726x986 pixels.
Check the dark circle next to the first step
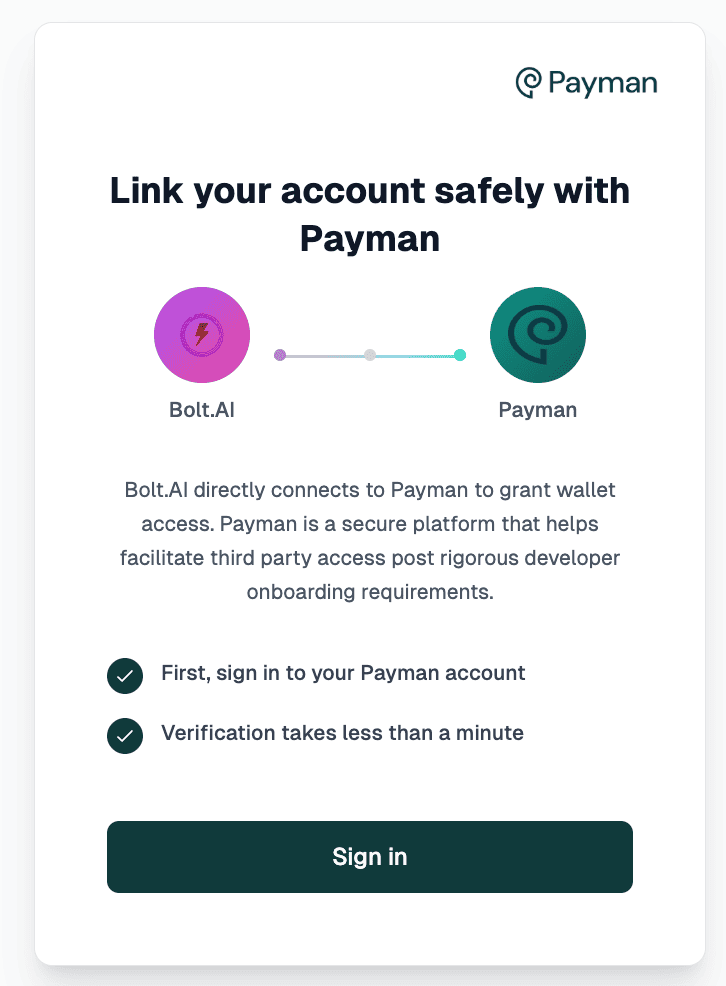pos(125,675)
